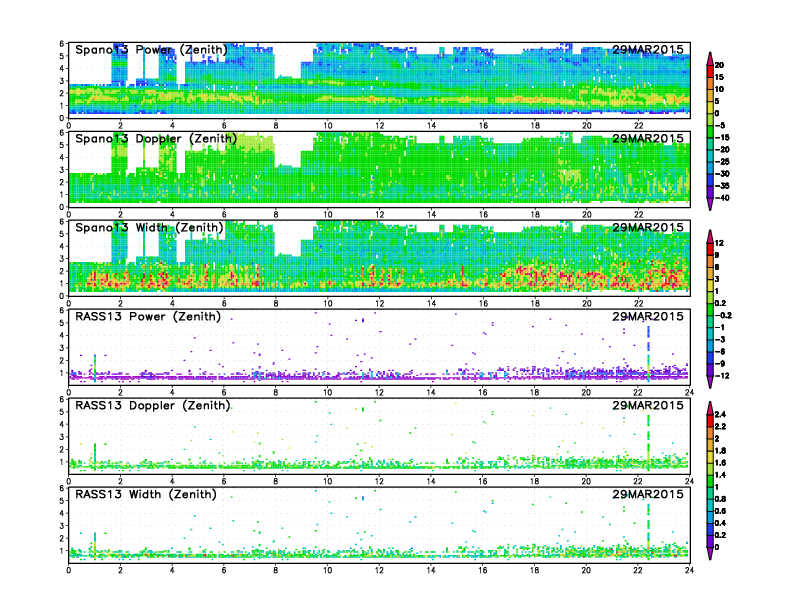Viewport: 792px width, 612px height.
Task: Click the 0.4 label on the bottom colorbar
Action: pyautogui.click(x=720, y=523)
